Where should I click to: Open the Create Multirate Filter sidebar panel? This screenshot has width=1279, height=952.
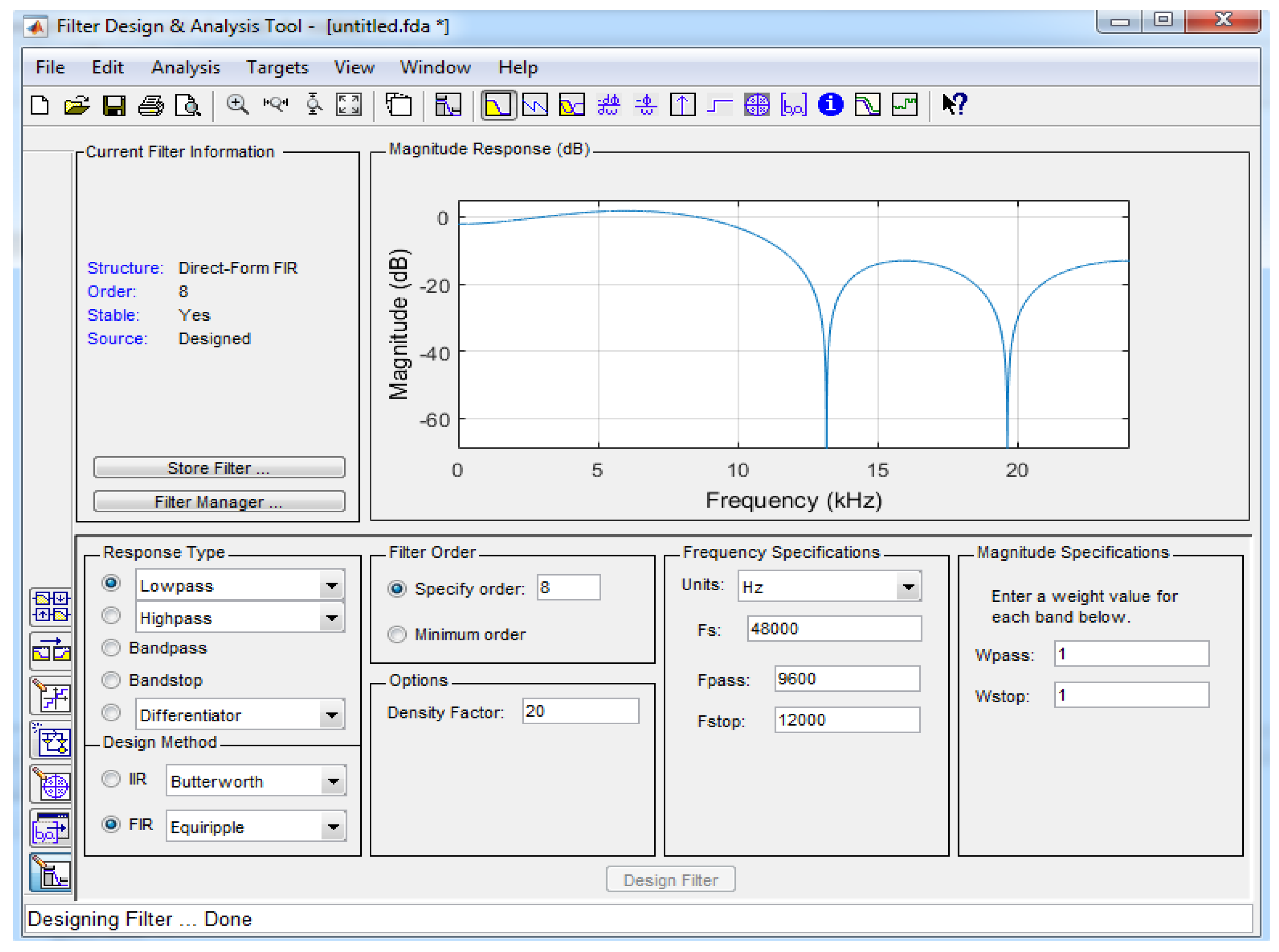click(51, 607)
